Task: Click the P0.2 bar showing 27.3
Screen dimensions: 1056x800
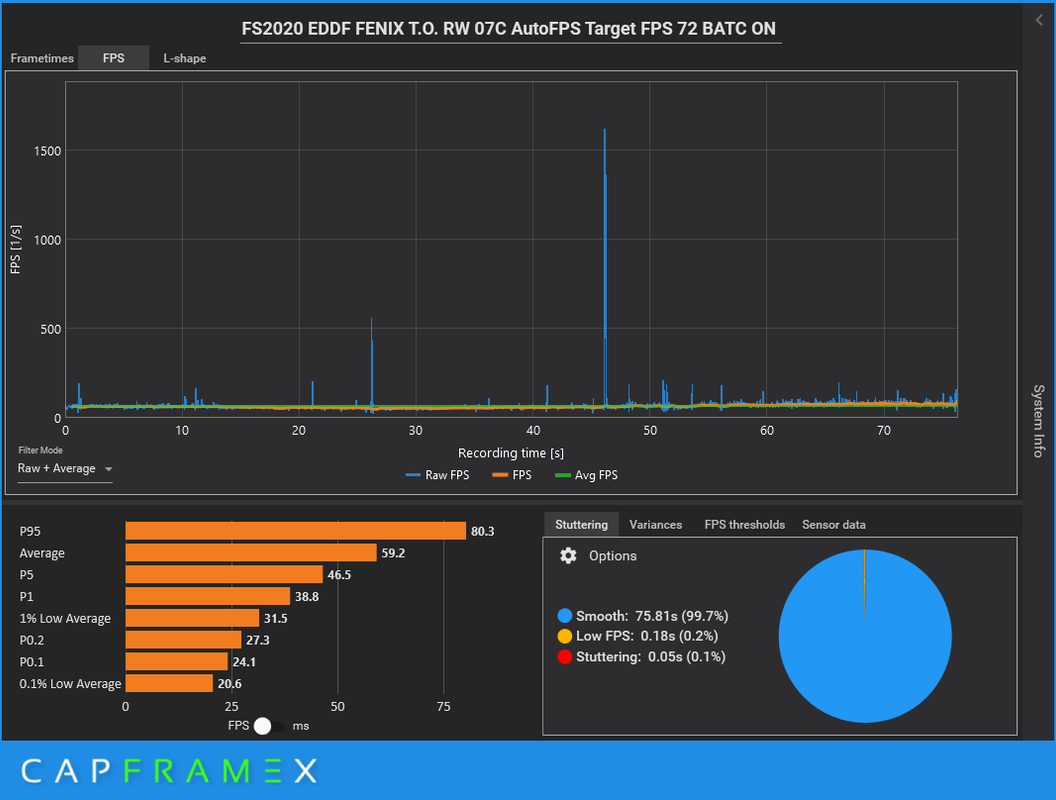Action: pyautogui.click(x=183, y=640)
